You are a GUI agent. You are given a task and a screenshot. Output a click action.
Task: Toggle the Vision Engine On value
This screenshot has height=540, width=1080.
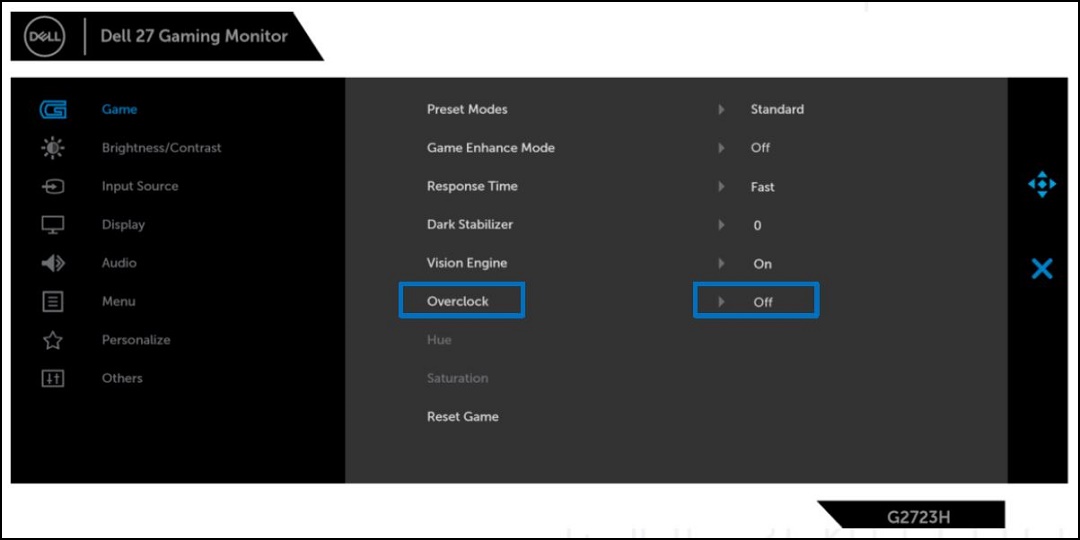point(762,264)
